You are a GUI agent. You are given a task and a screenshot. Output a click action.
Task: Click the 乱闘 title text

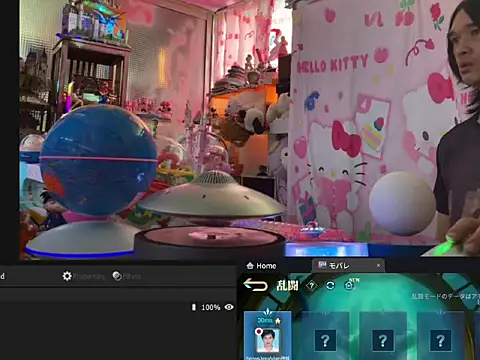pos(287,286)
